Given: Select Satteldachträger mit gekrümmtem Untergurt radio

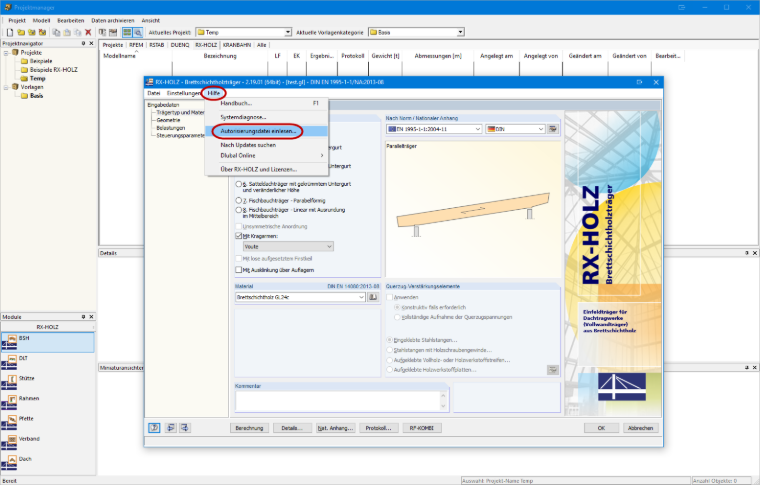Looking at the screenshot, I should point(238,184).
